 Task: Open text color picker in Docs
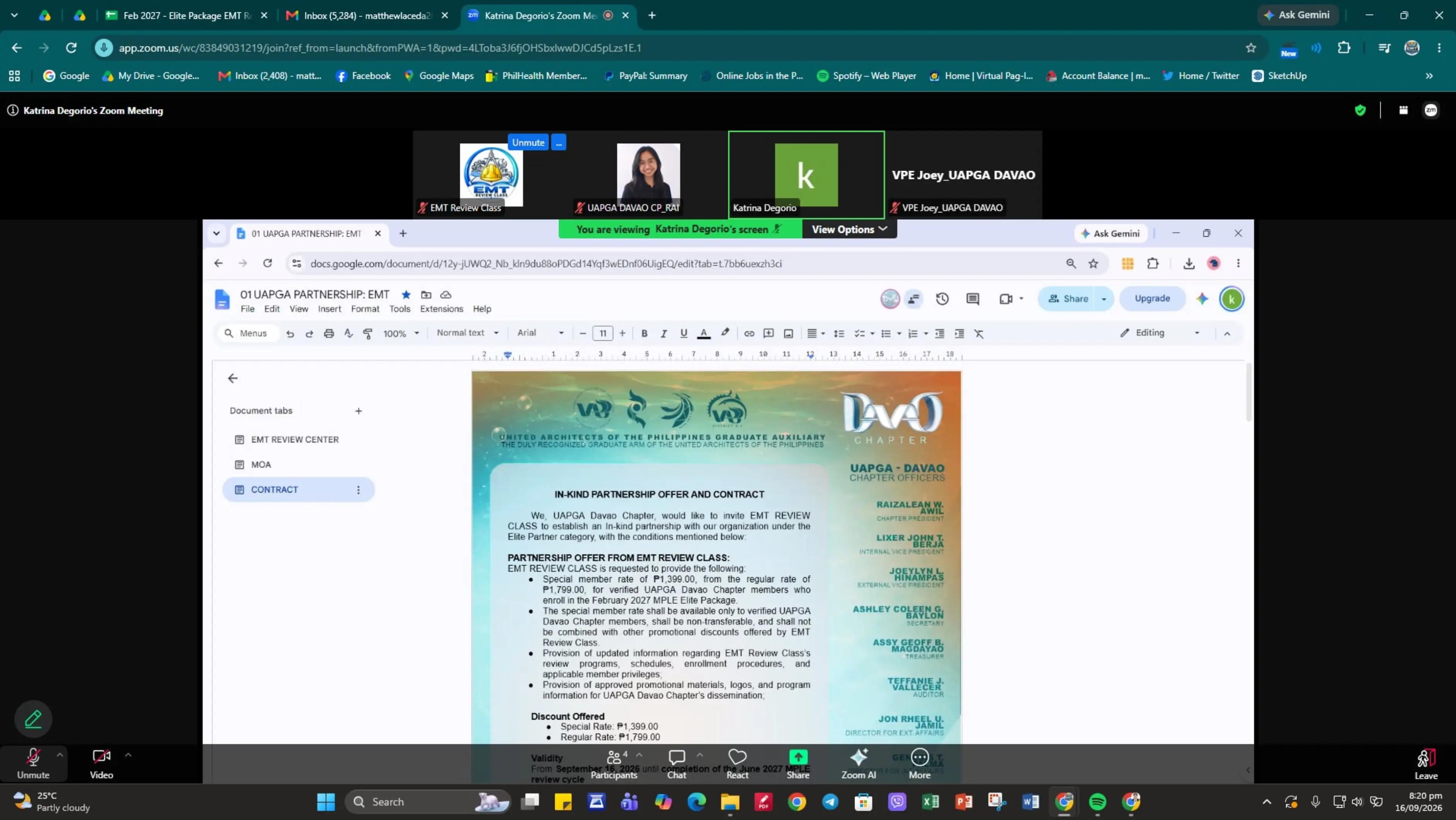[x=704, y=334]
